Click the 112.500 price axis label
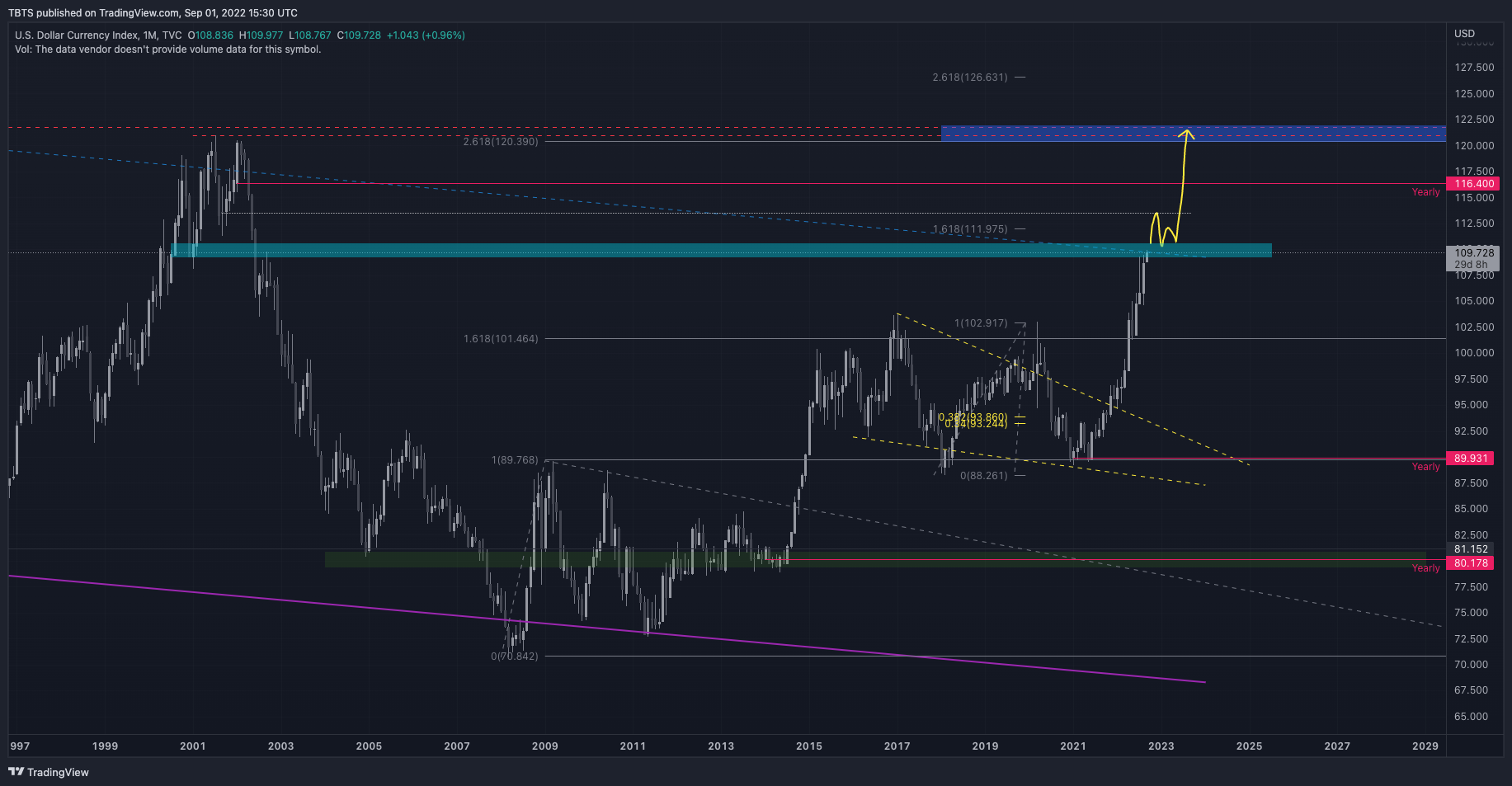The image size is (1512, 786). point(1474,224)
